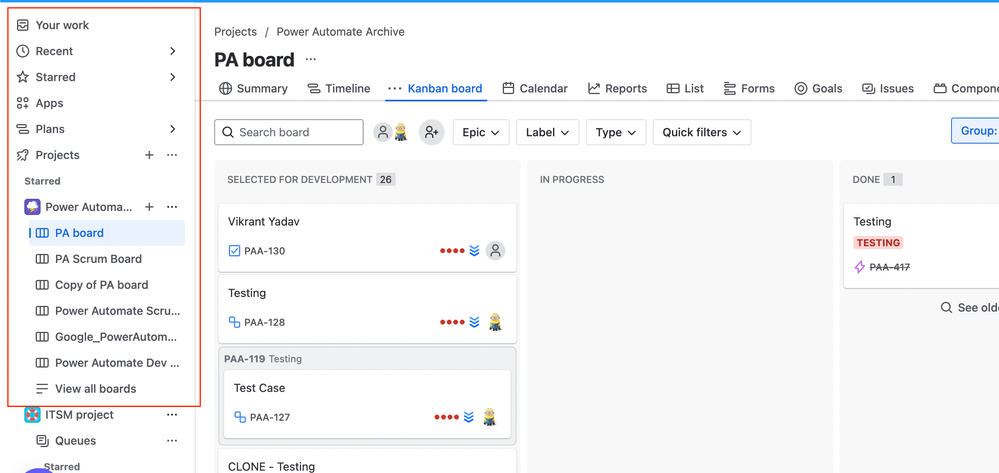Image resolution: width=999 pixels, height=473 pixels.
Task: Open ITSM project in sidebar
Action: [69, 415]
